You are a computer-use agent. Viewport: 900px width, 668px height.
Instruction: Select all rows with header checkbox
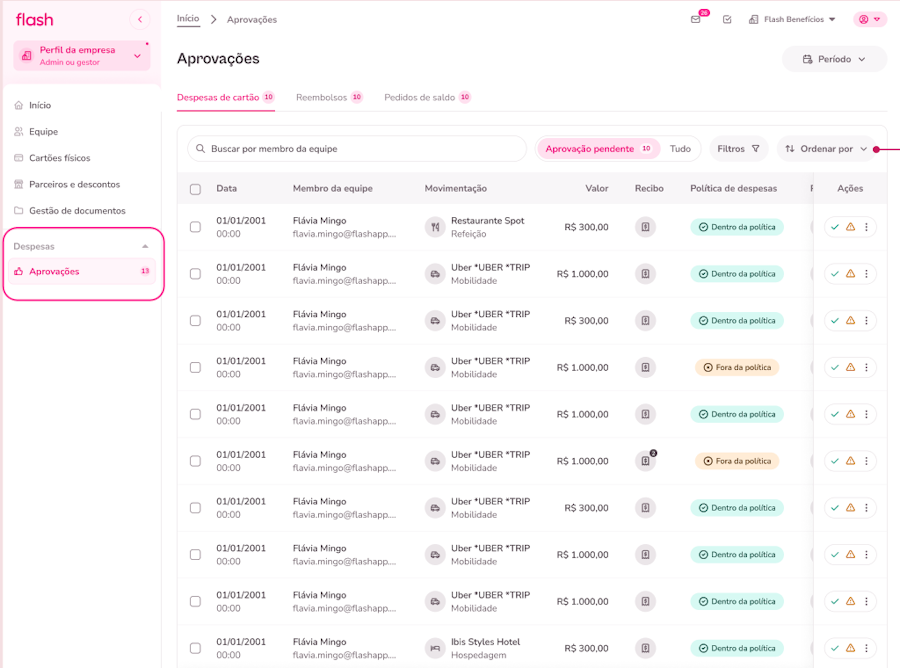pyautogui.click(x=195, y=189)
